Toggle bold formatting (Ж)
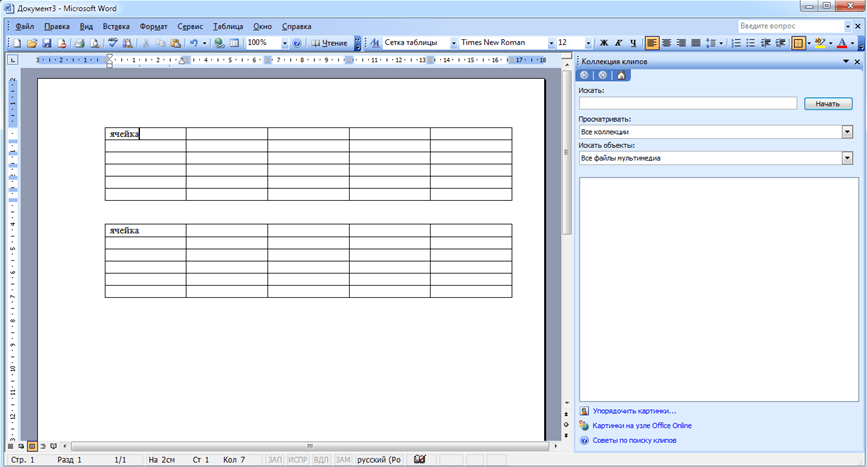The width and height of the screenshot is (867, 467). click(x=604, y=44)
